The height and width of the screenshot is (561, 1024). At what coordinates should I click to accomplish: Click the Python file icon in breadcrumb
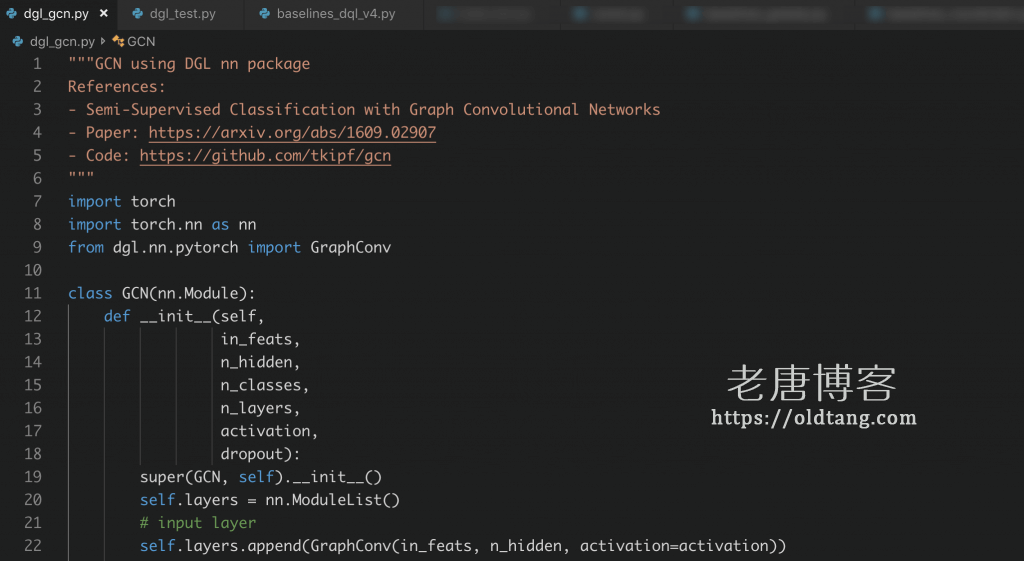tap(17, 42)
